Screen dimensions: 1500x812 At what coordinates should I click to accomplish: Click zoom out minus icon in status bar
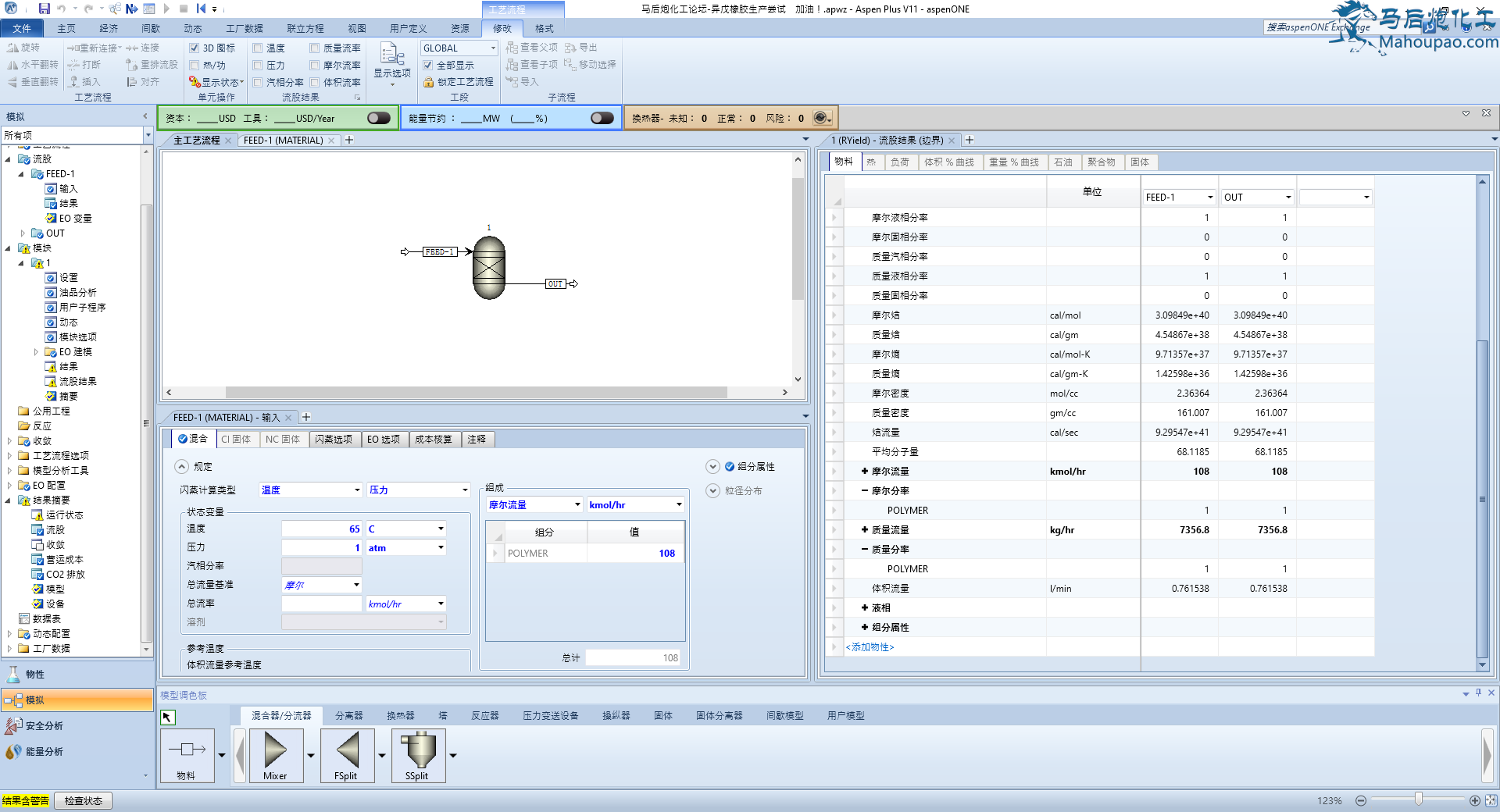1361,800
